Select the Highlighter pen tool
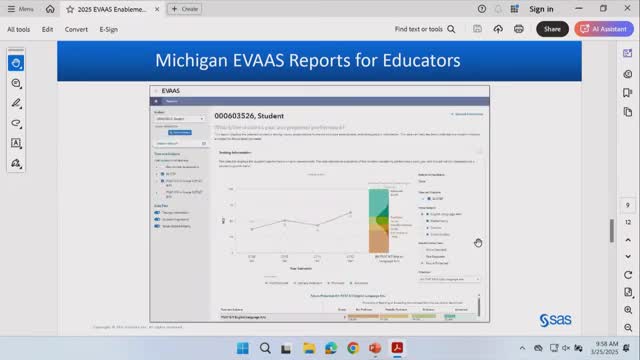Screen dimensions: 640x360 (x=16, y=103)
